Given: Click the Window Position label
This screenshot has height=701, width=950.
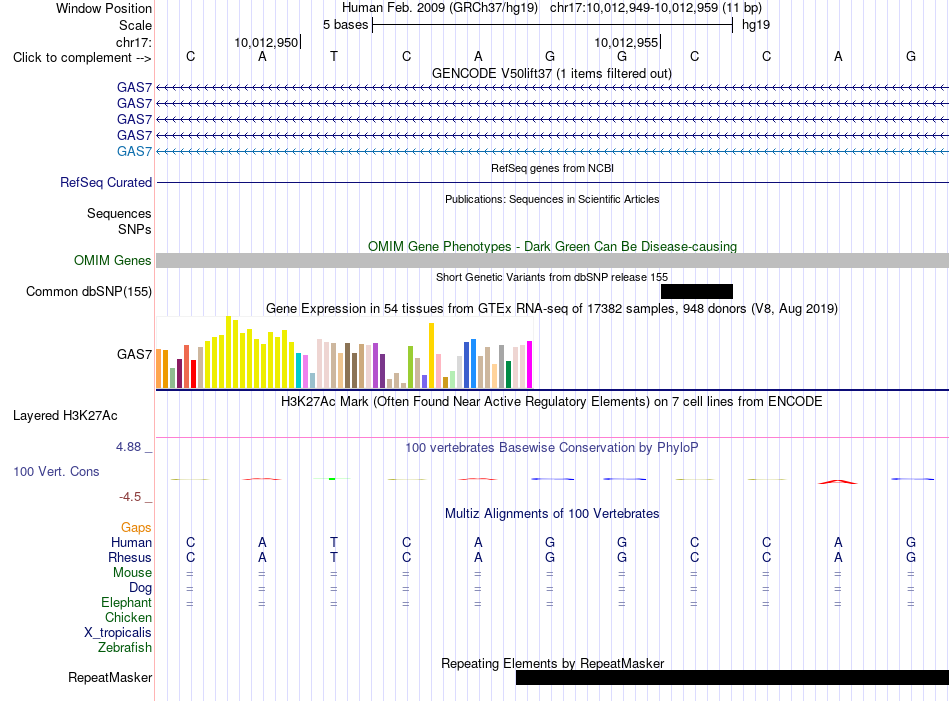Looking at the screenshot, I should pos(104,8).
